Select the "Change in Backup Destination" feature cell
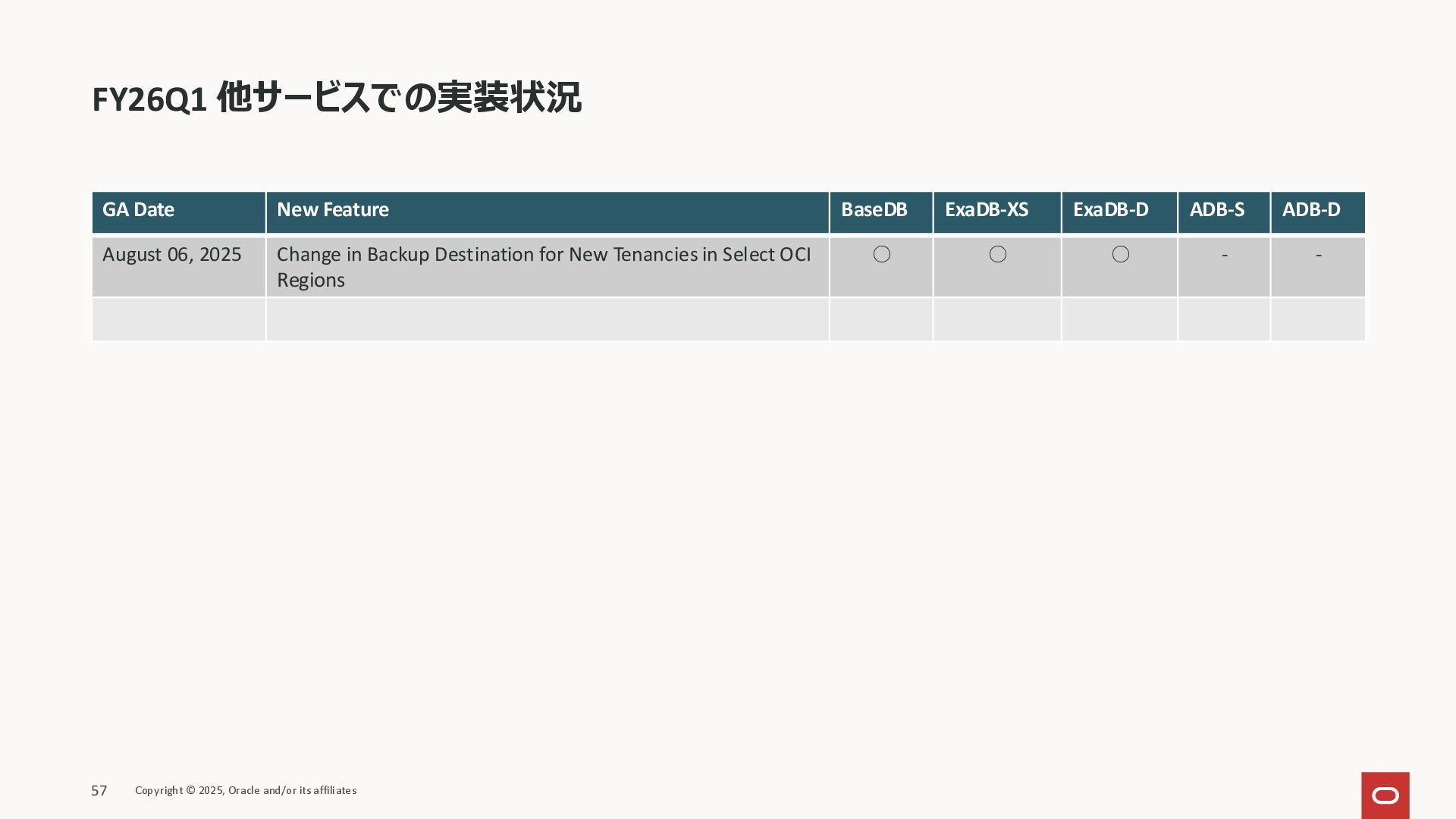This screenshot has width=1456, height=819. pyautogui.click(x=548, y=267)
